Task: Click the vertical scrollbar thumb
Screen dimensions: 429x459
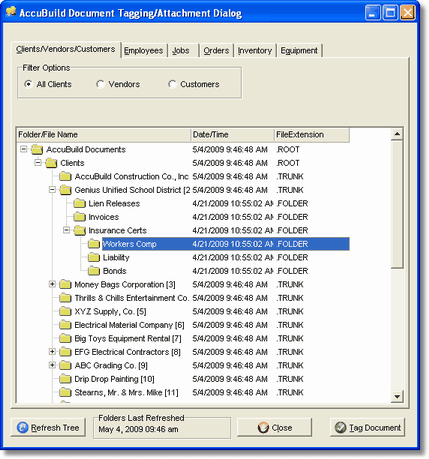Action: coord(397,204)
